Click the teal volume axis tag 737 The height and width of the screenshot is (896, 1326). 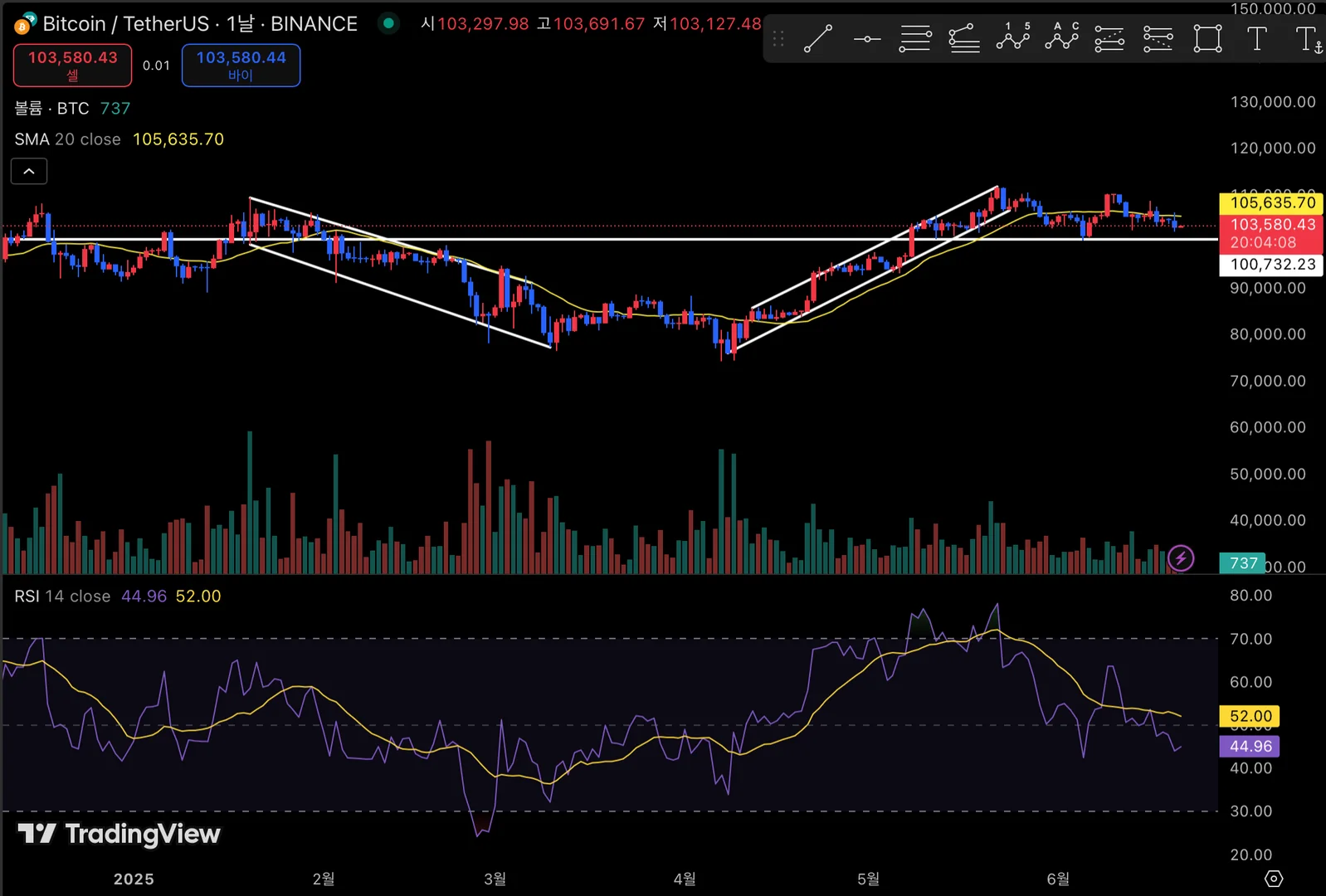pyautogui.click(x=1242, y=563)
